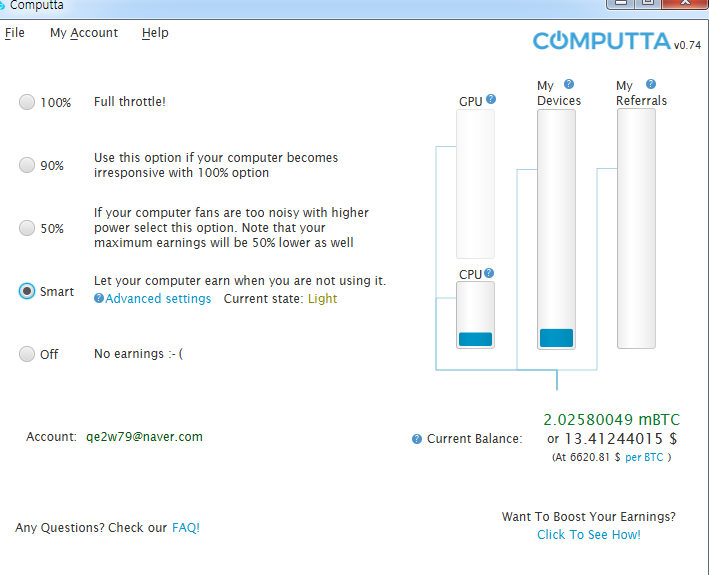Turn mining Off with the radio button
Viewport: 709px width, 575px height.
[27, 354]
